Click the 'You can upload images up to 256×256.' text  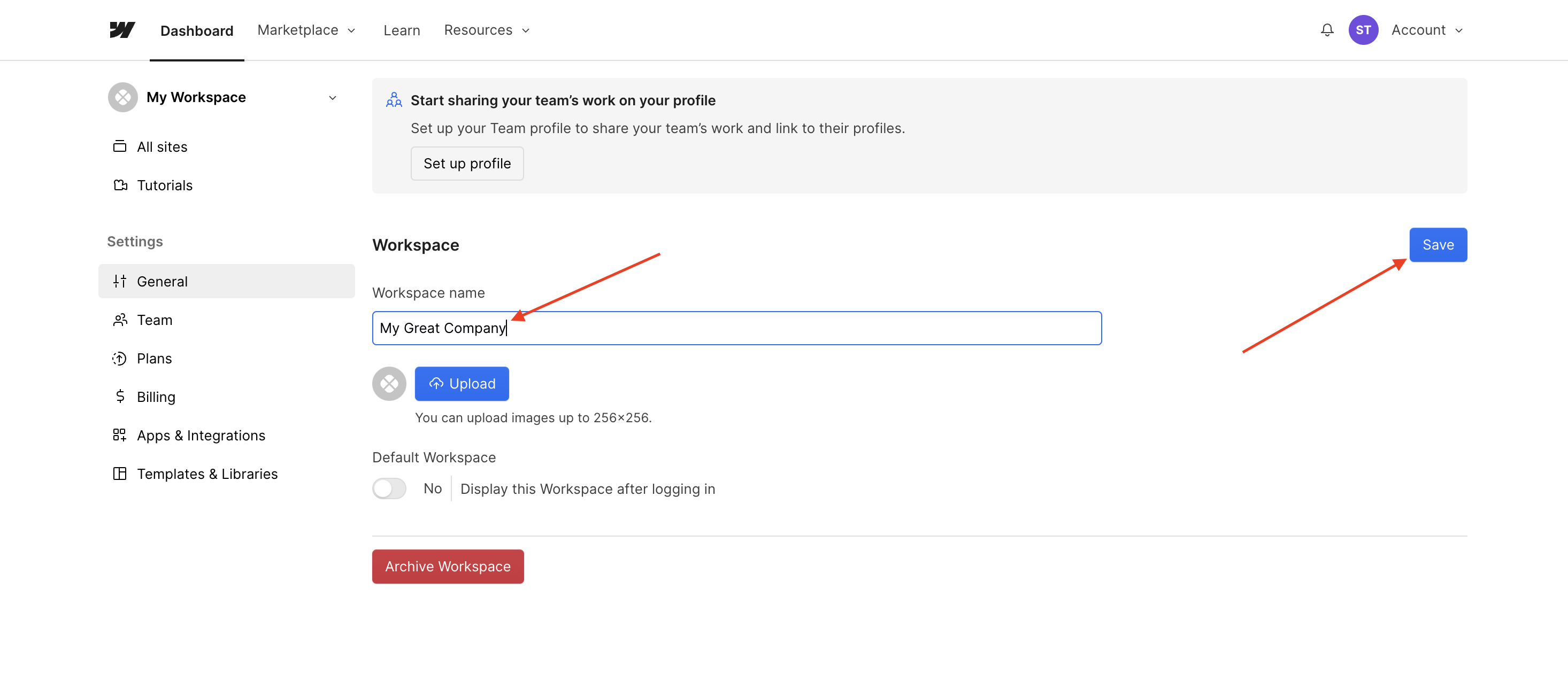(x=533, y=417)
